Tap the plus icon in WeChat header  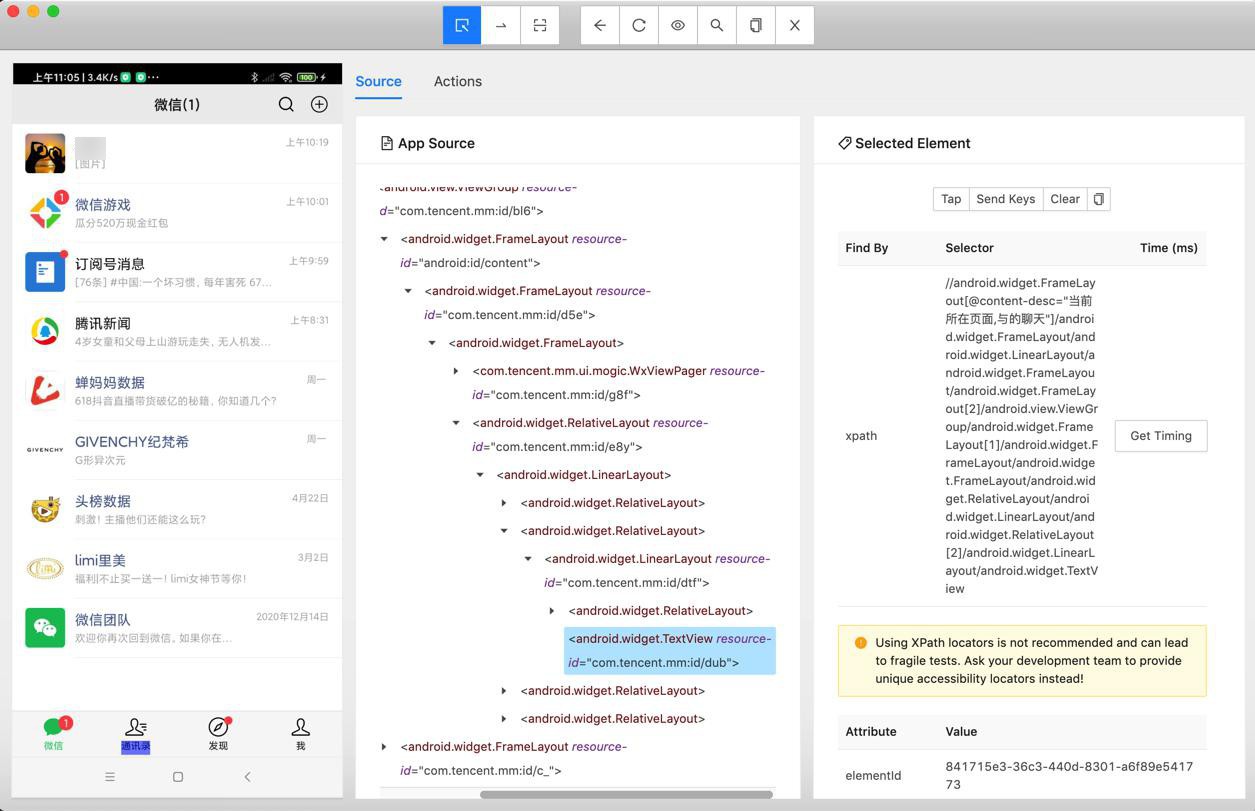coord(319,104)
